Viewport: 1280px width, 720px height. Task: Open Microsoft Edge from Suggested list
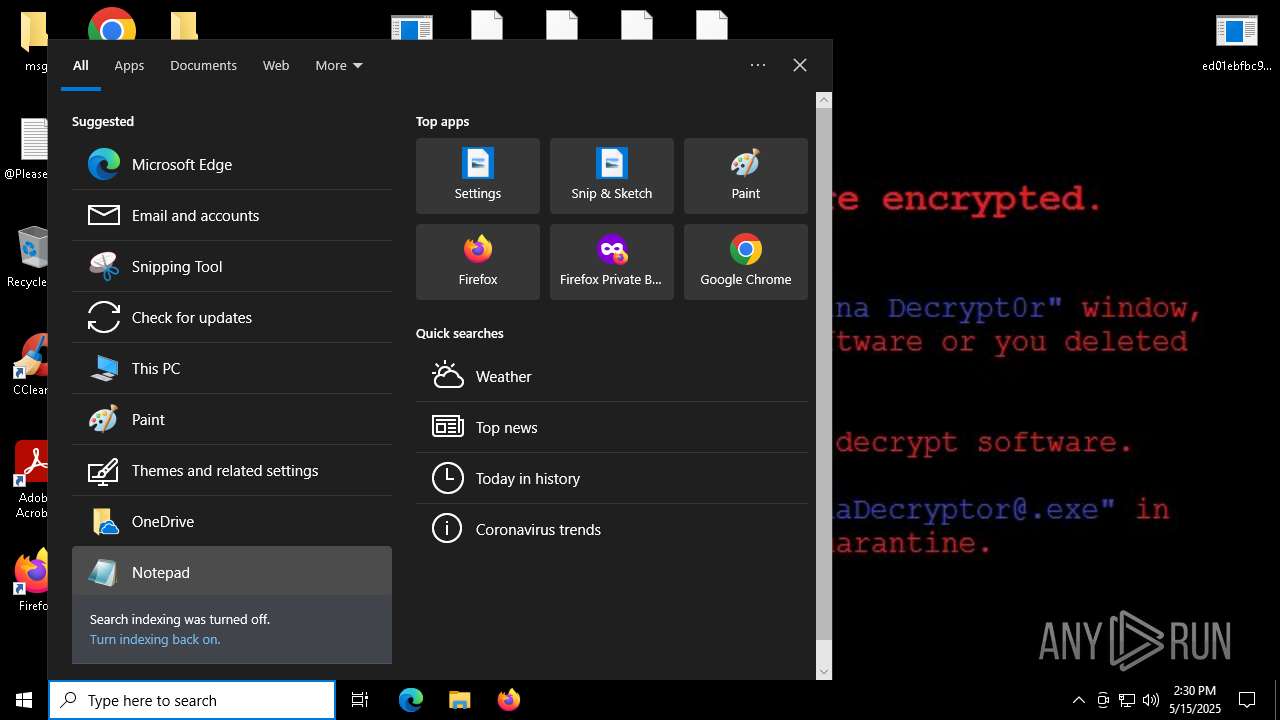pyautogui.click(x=232, y=165)
